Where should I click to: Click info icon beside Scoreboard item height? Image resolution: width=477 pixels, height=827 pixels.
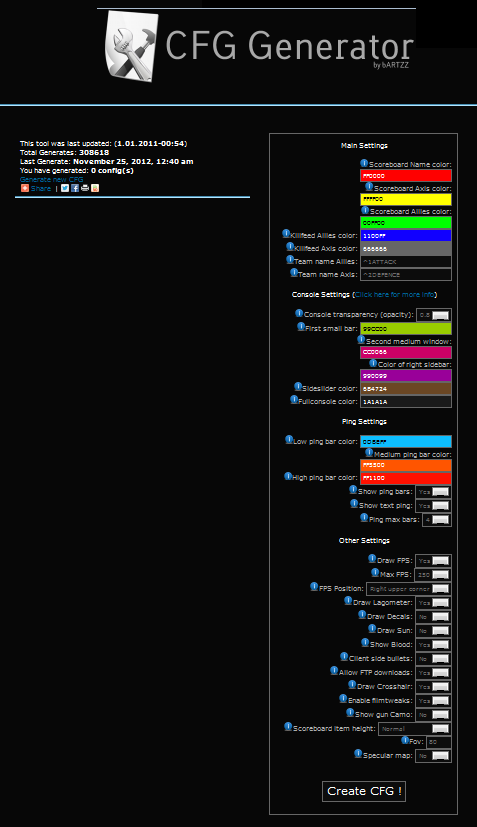288,726
